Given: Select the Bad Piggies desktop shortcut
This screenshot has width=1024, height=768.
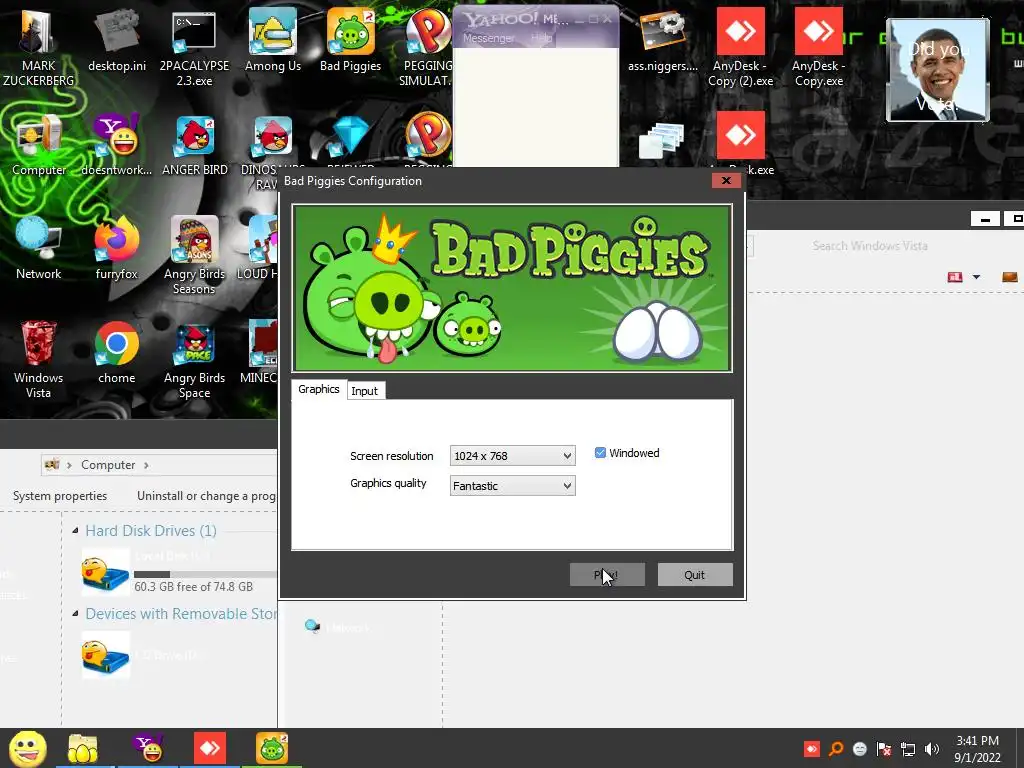Looking at the screenshot, I should (351, 40).
